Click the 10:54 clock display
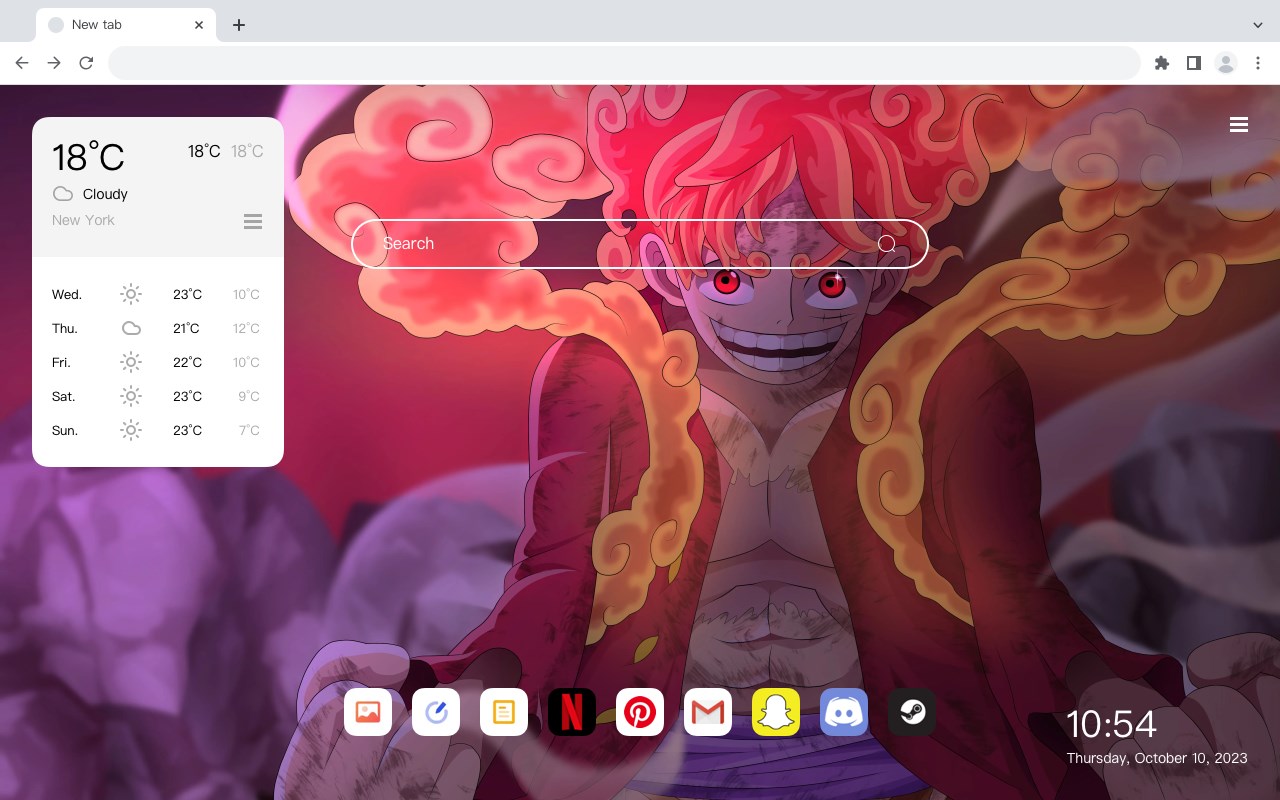This screenshot has width=1280, height=800. [x=1111, y=724]
